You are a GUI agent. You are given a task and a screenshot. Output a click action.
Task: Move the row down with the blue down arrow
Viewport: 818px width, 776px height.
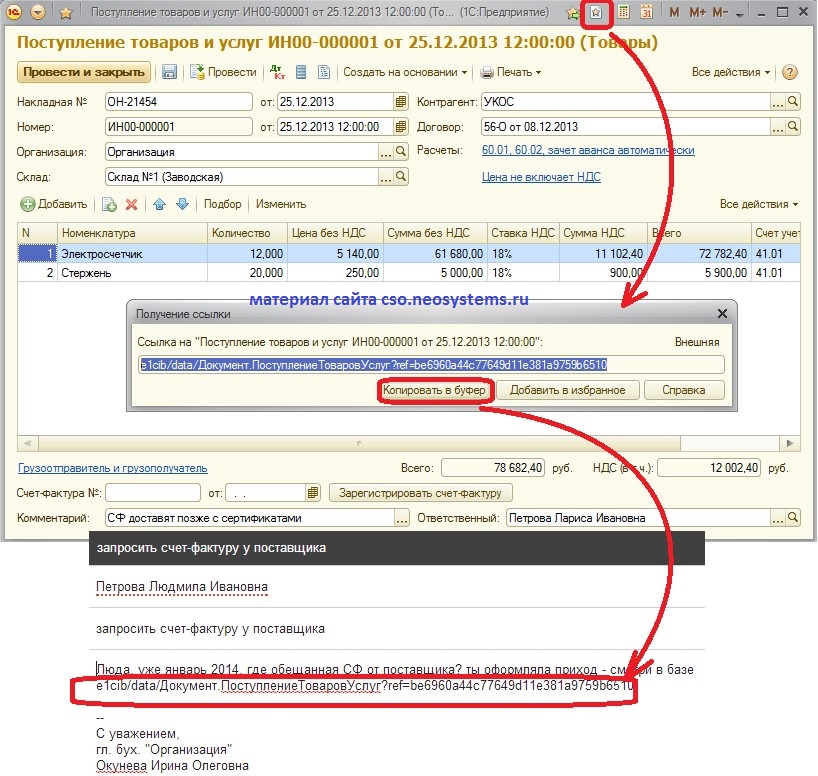[182, 204]
